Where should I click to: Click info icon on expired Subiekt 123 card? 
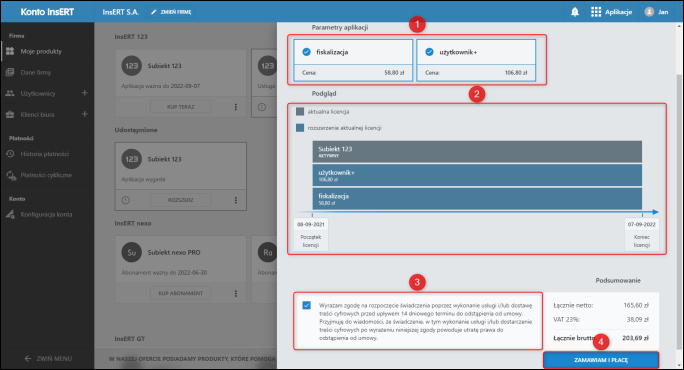126,200
